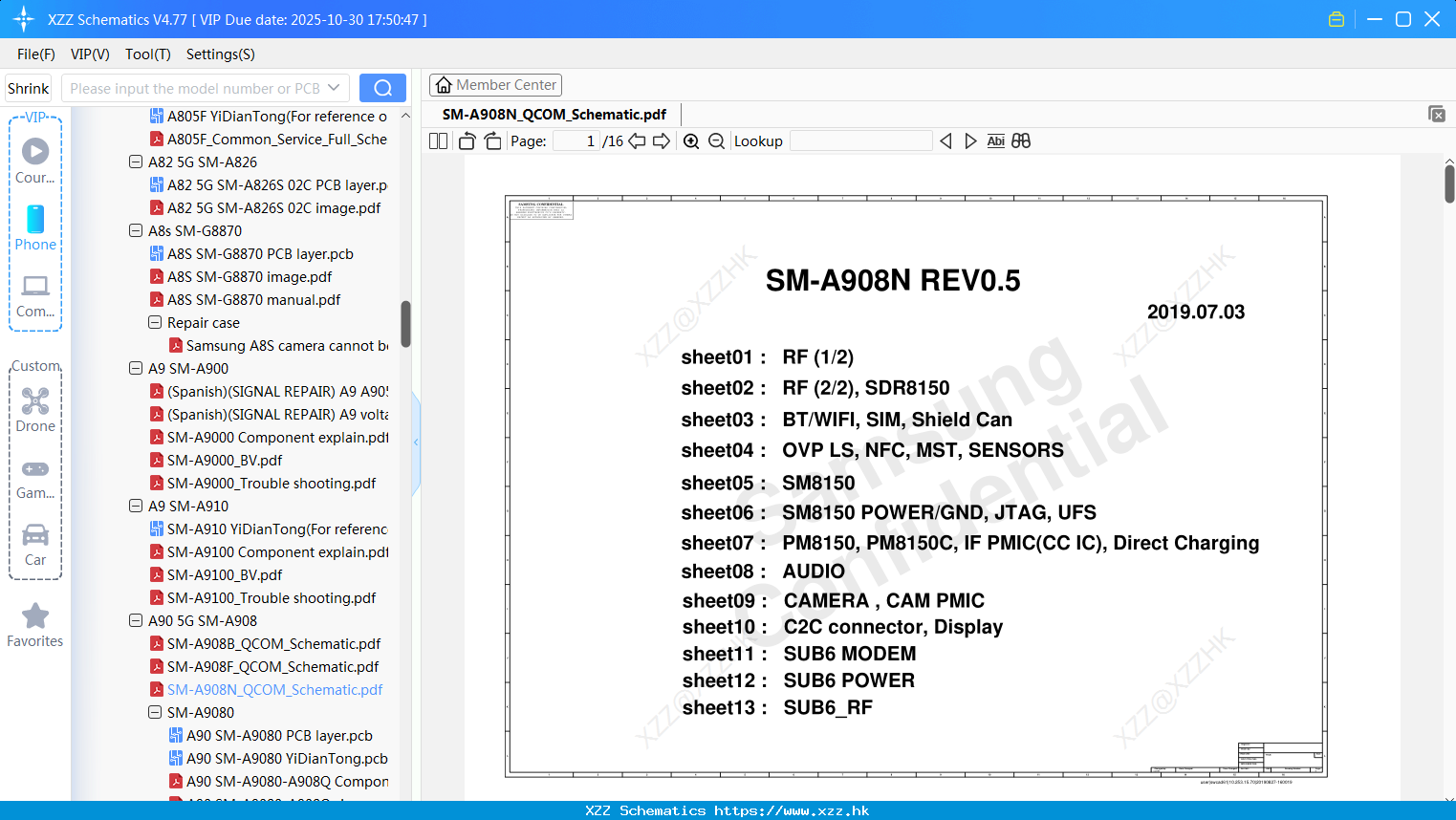Click the XZZ Schematics app logo

pyautogui.click(x=23, y=19)
